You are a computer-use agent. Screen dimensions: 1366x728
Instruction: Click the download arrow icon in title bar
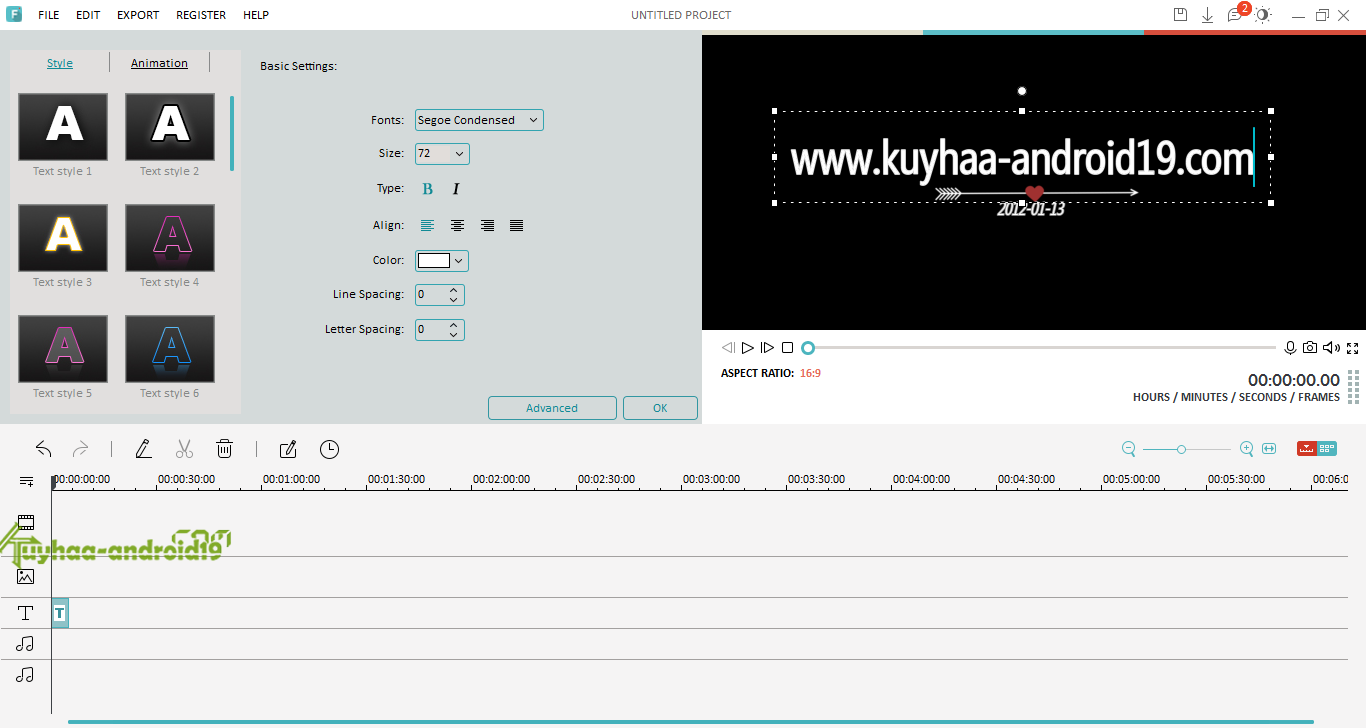tap(1207, 15)
